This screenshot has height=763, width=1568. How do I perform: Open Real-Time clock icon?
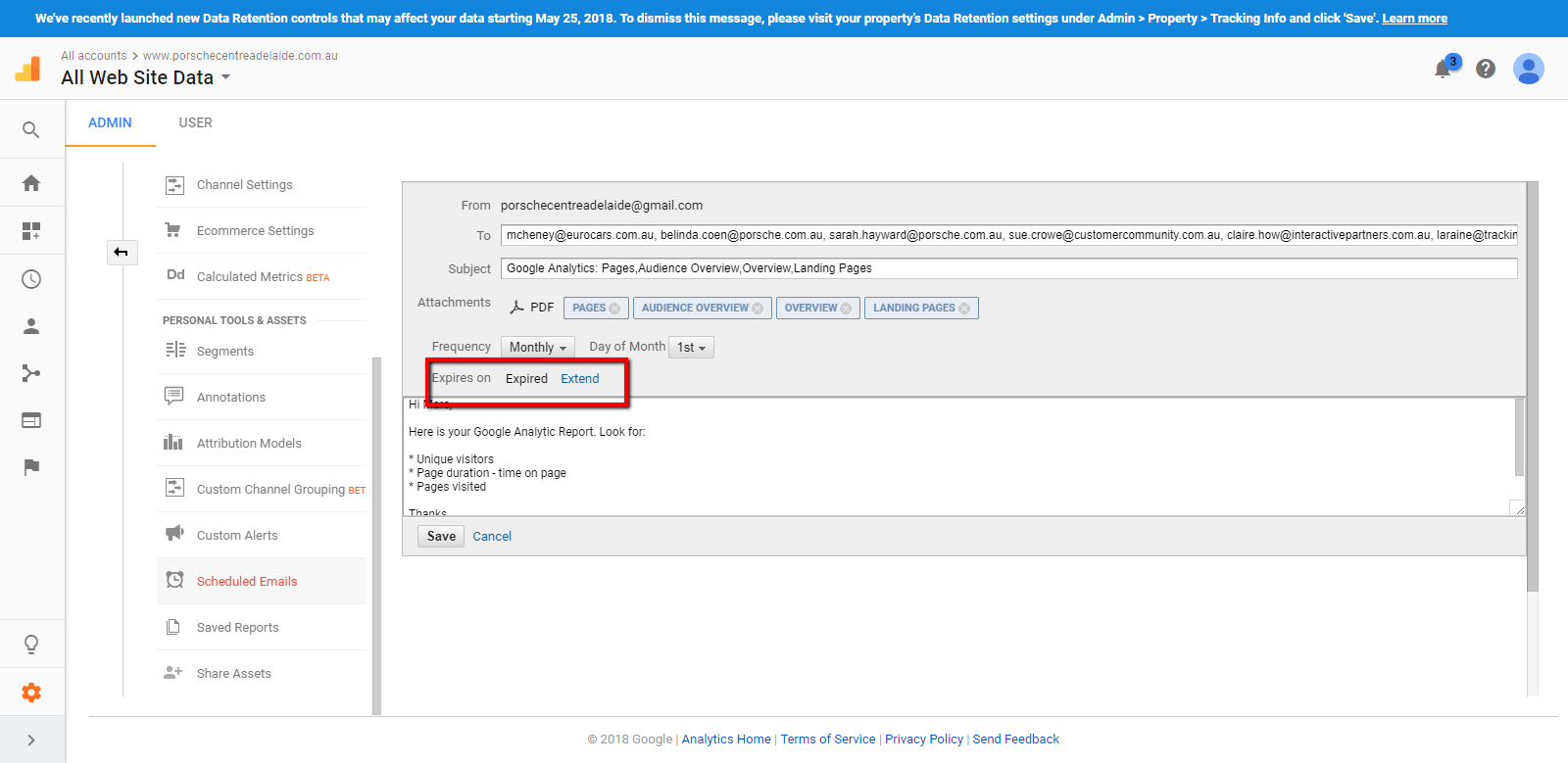pyautogui.click(x=31, y=279)
